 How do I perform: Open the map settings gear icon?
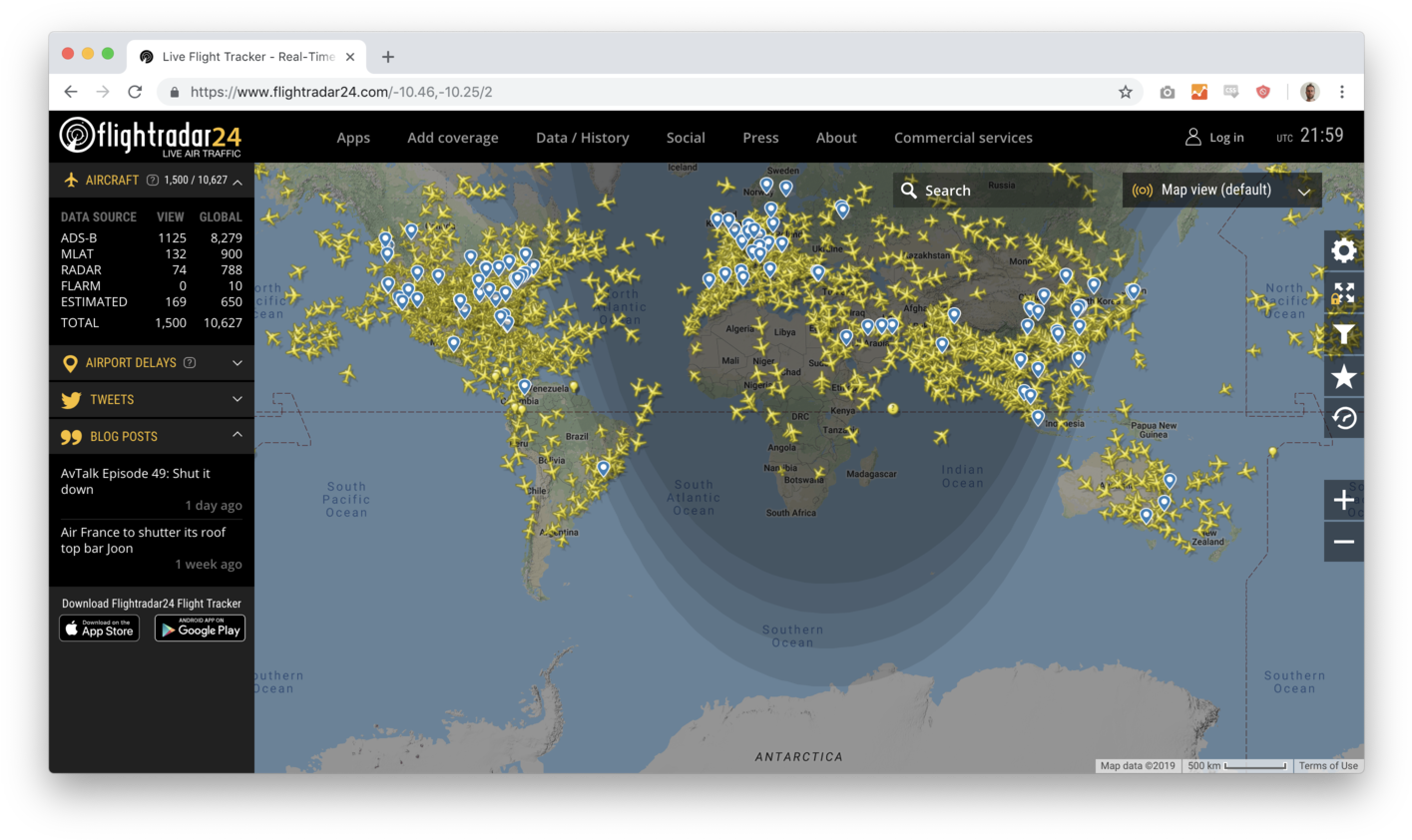[x=1344, y=250]
